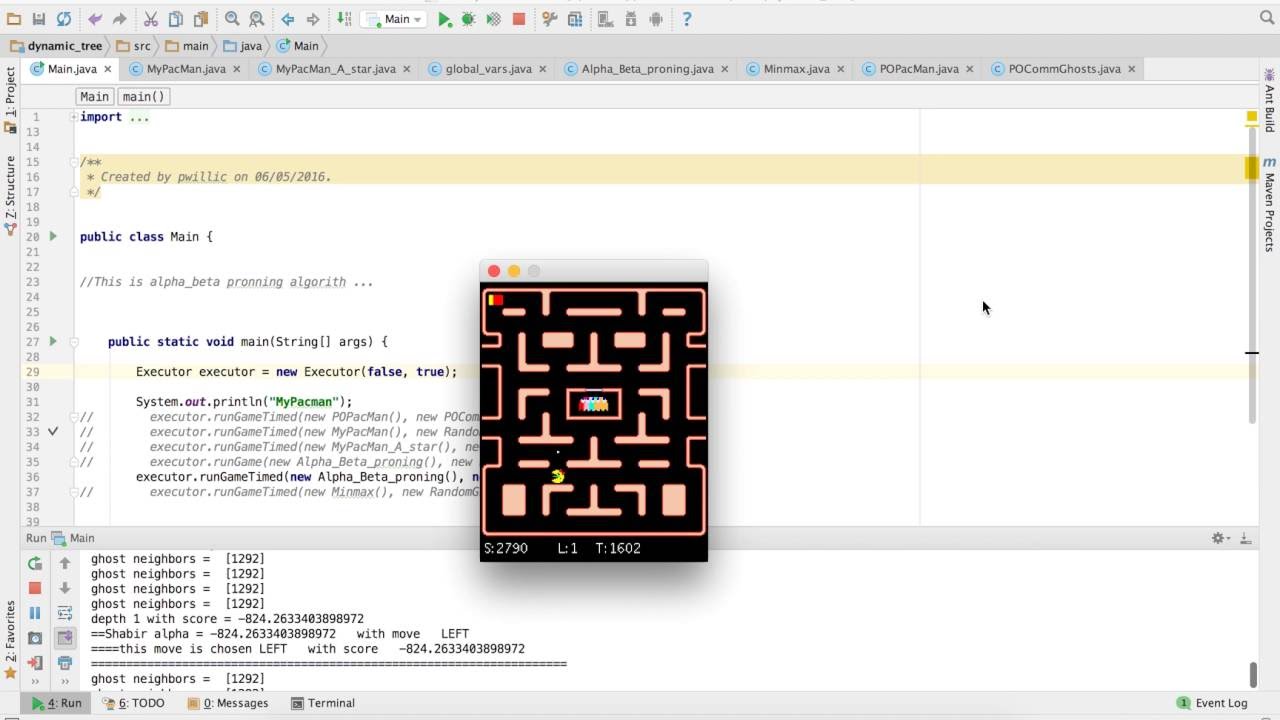Click the run gutter arrow beside main method

[53, 342]
